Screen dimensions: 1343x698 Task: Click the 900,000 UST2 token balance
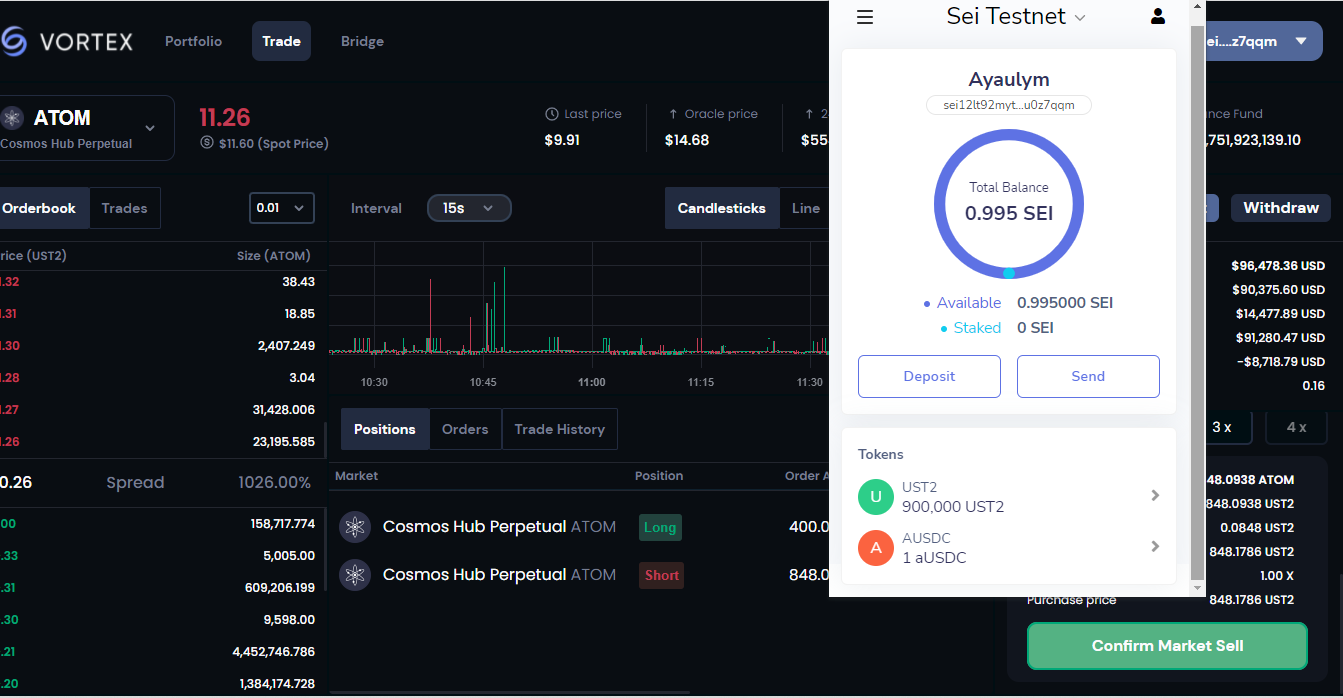953,507
